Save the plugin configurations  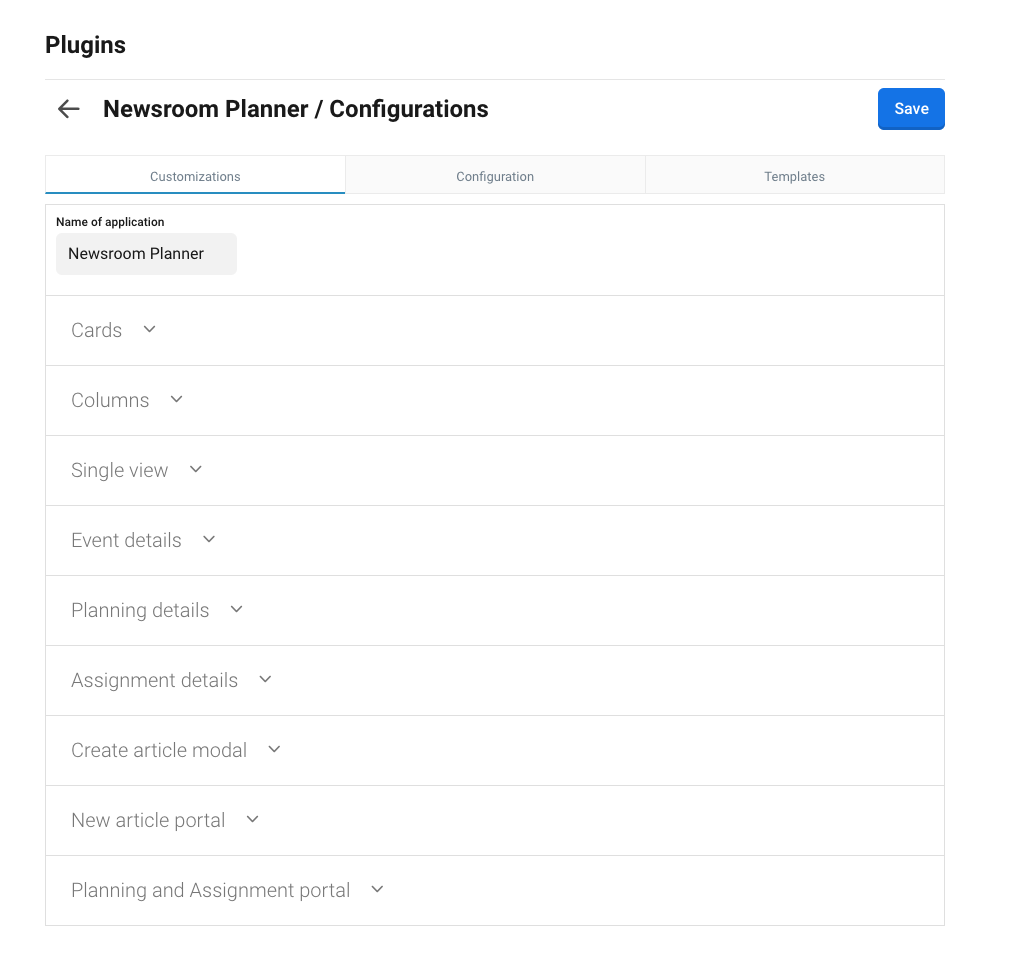click(911, 109)
